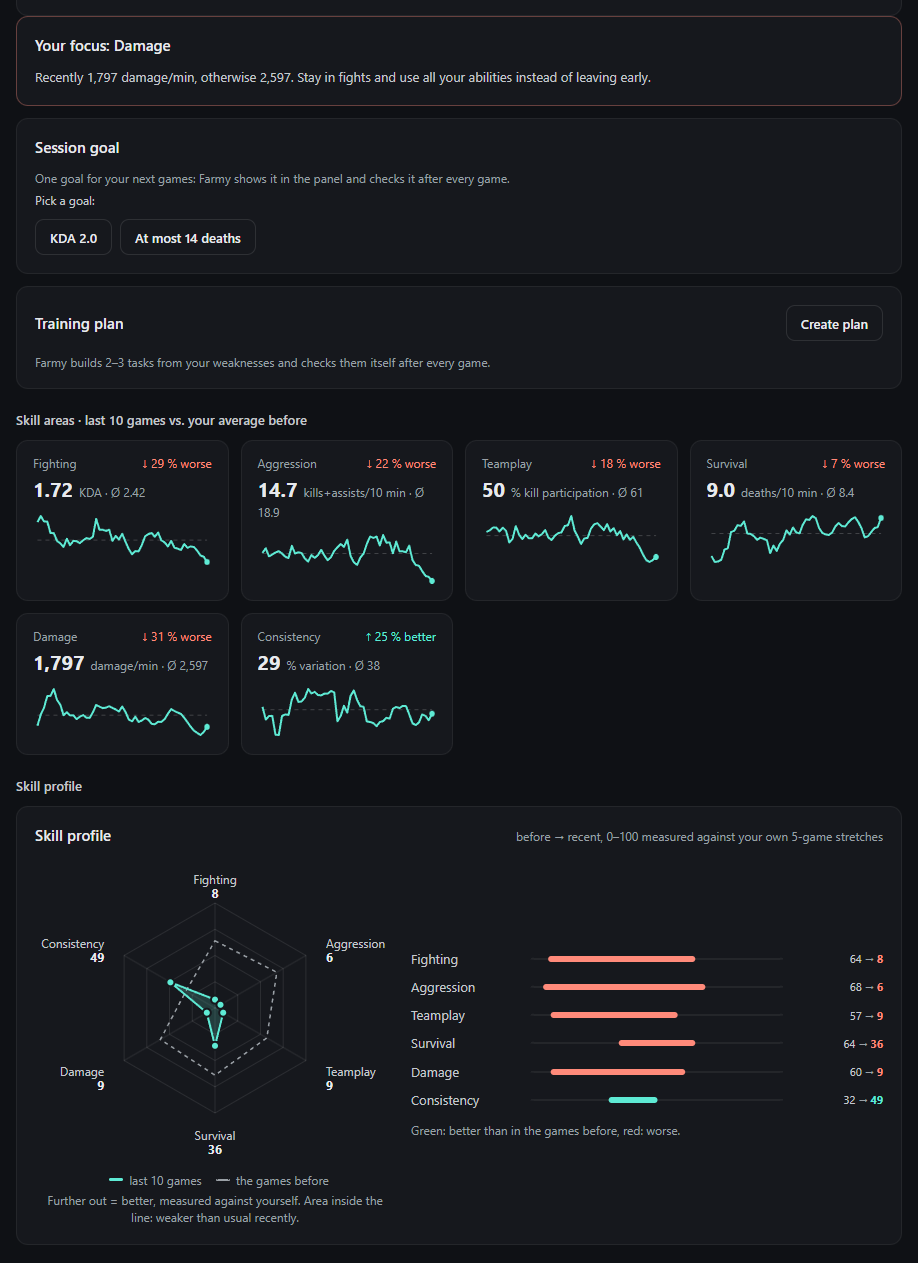
Task: Click the '64 → 36' Survival score
Action: (x=863, y=1043)
